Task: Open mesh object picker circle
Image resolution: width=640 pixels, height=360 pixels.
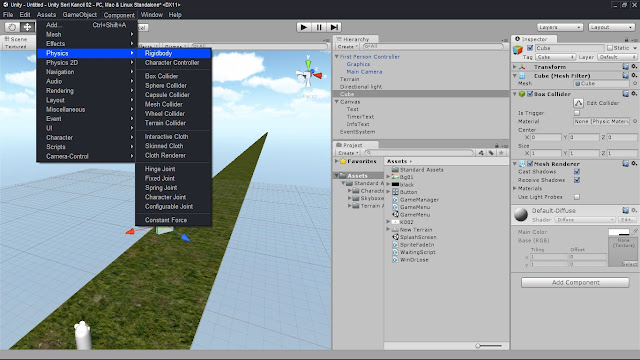Action: pyautogui.click(x=635, y=83)
